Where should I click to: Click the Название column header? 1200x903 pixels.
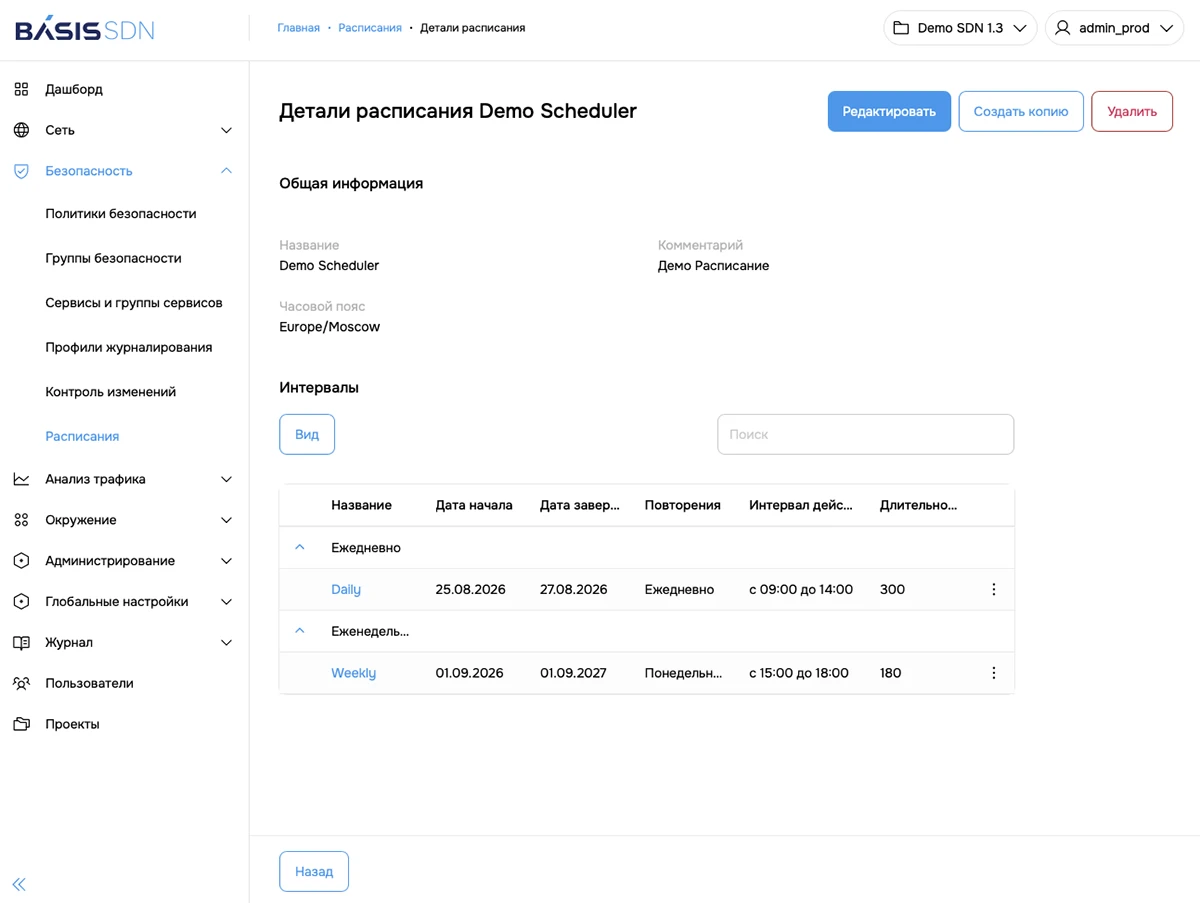pos(362,505)
